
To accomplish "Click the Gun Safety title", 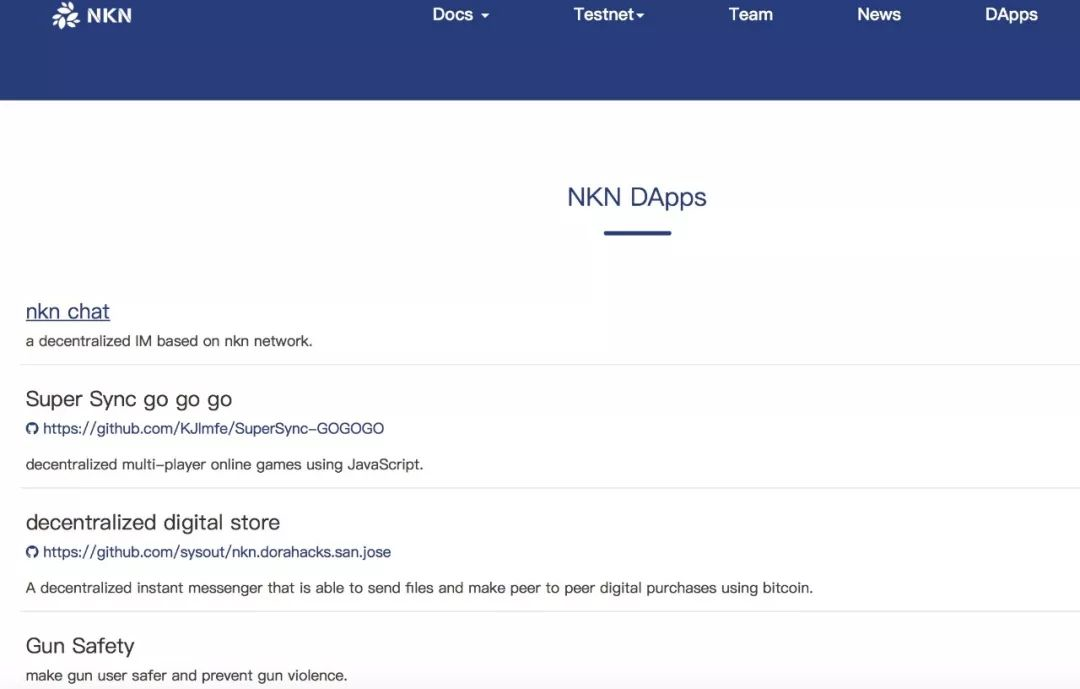I will click(80, 646).
